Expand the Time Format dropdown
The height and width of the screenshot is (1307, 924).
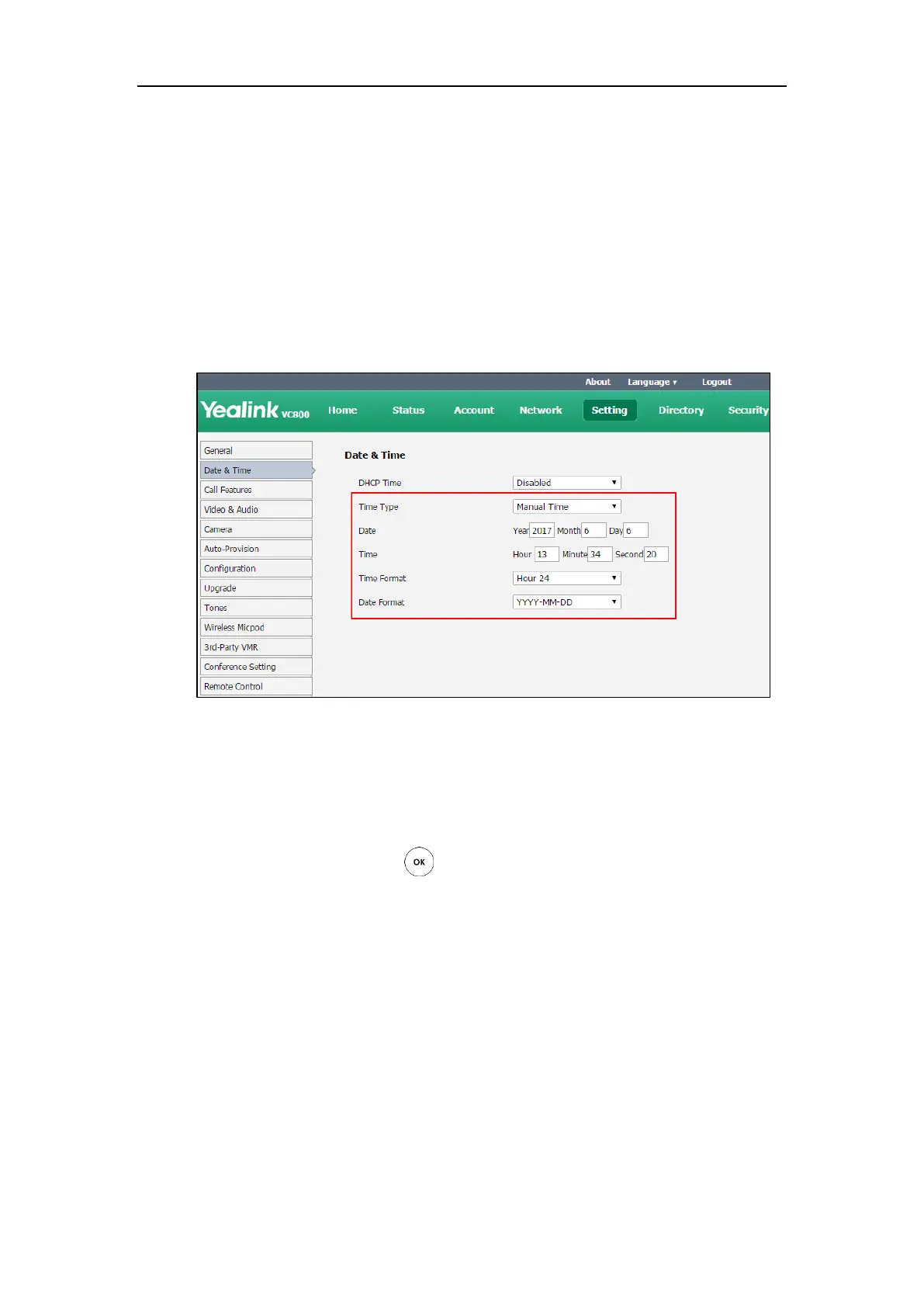click(567, 578)
